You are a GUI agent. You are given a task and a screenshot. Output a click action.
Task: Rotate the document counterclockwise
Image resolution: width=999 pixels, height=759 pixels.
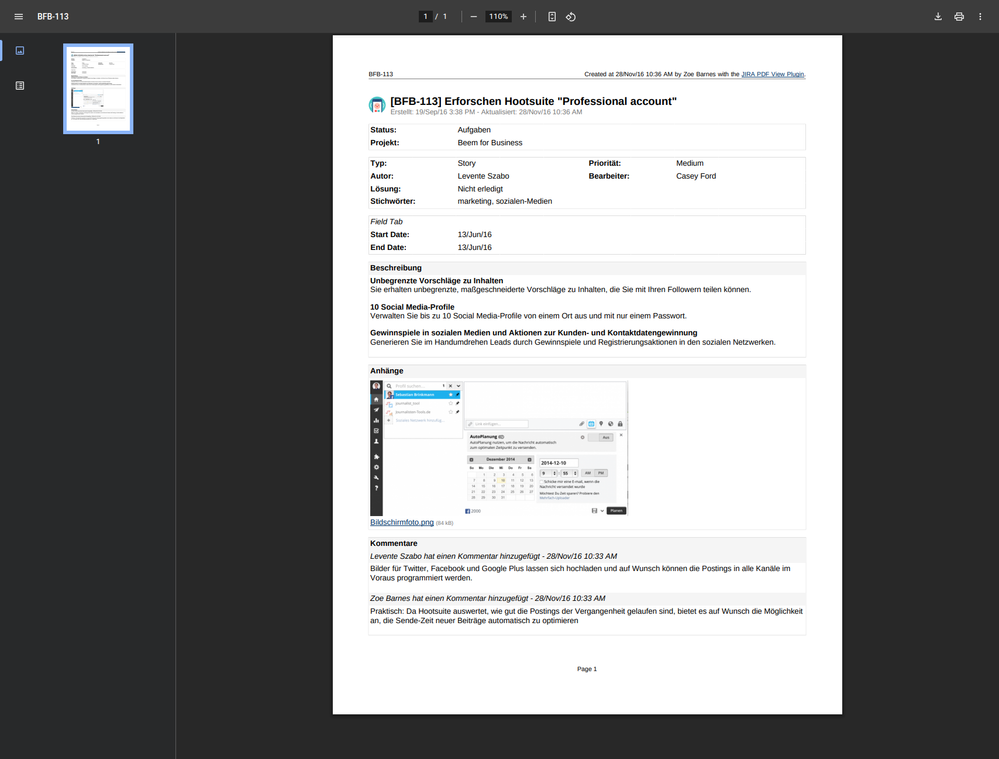571,17
